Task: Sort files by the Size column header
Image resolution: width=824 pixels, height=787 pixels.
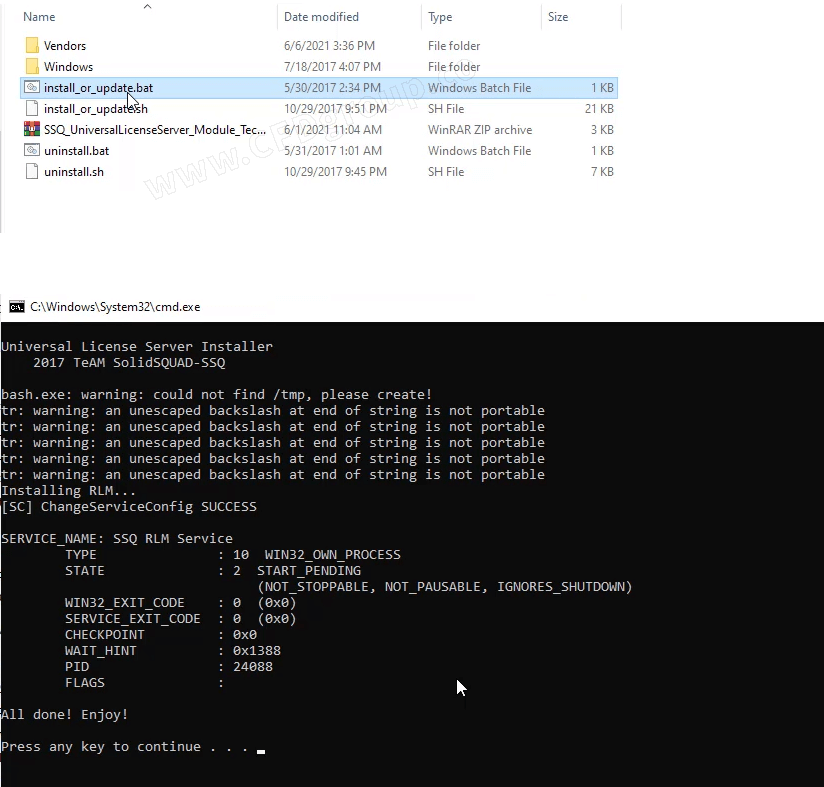Action: pos(558,17)
